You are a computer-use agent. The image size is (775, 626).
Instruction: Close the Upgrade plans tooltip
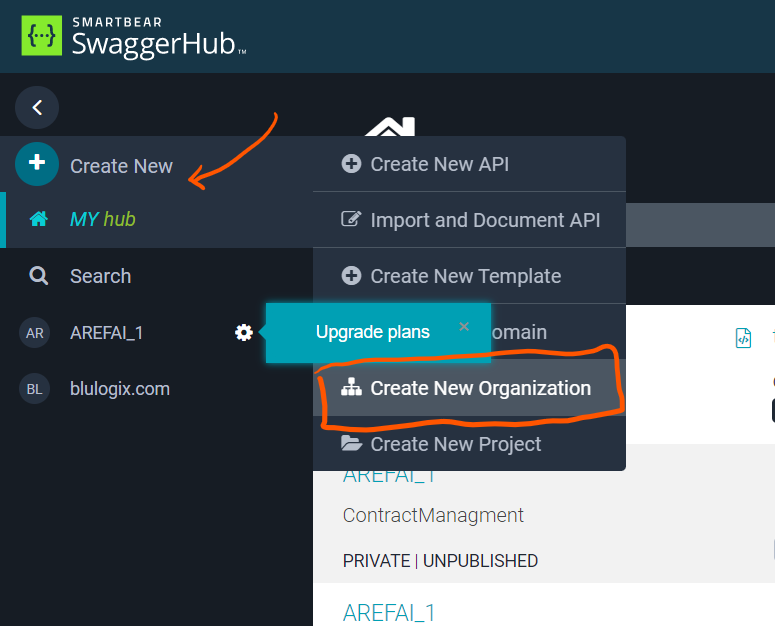(x=463, y=326)
